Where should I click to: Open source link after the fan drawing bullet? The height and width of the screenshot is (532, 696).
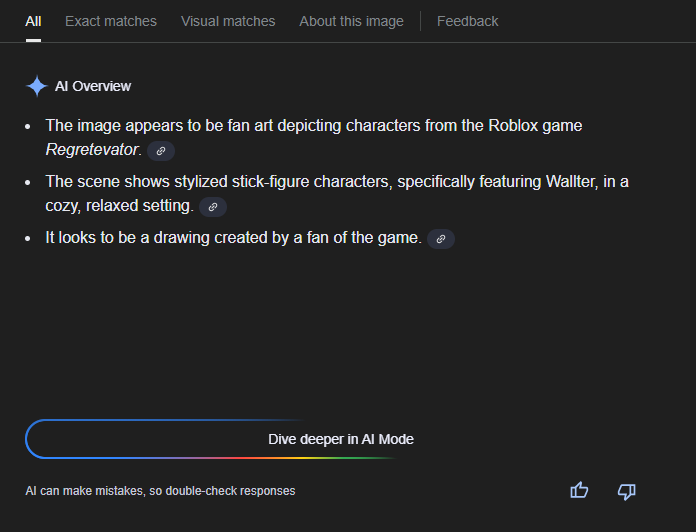point(440,239)
